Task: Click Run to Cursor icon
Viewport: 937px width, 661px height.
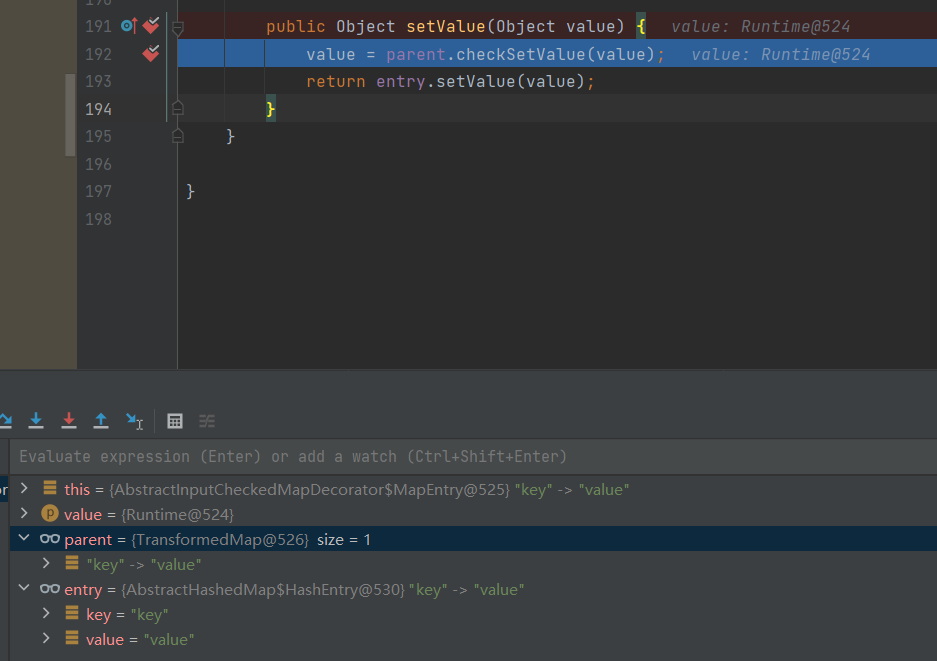Action: point(134,421)
